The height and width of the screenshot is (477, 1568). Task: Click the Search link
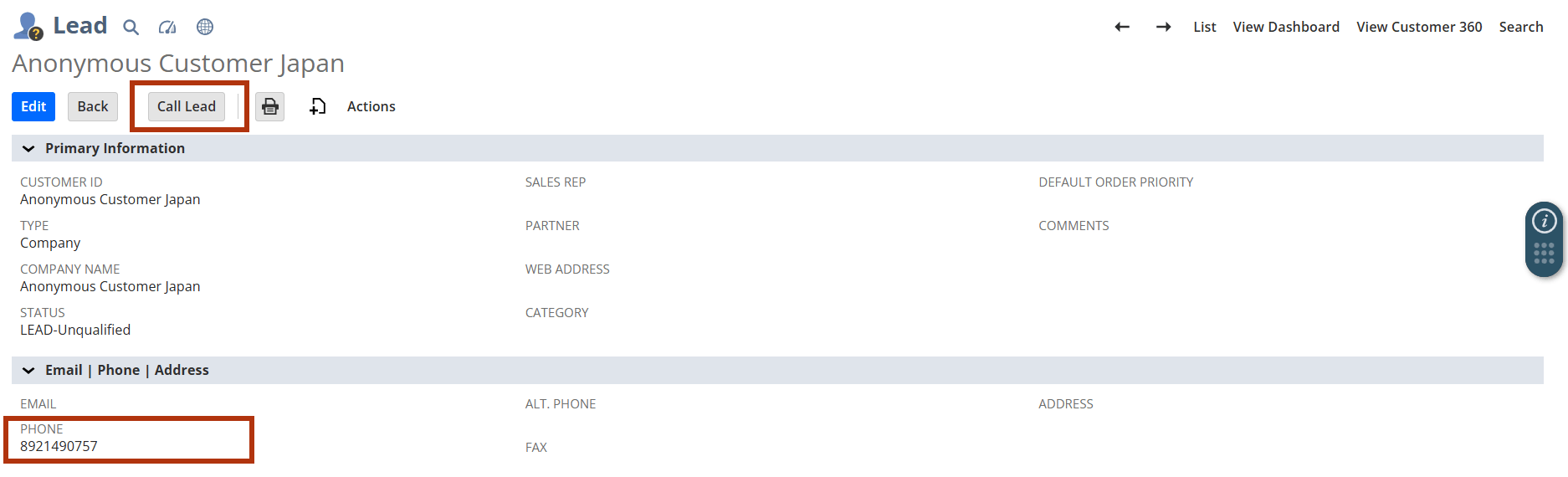tap(1520, 27)
